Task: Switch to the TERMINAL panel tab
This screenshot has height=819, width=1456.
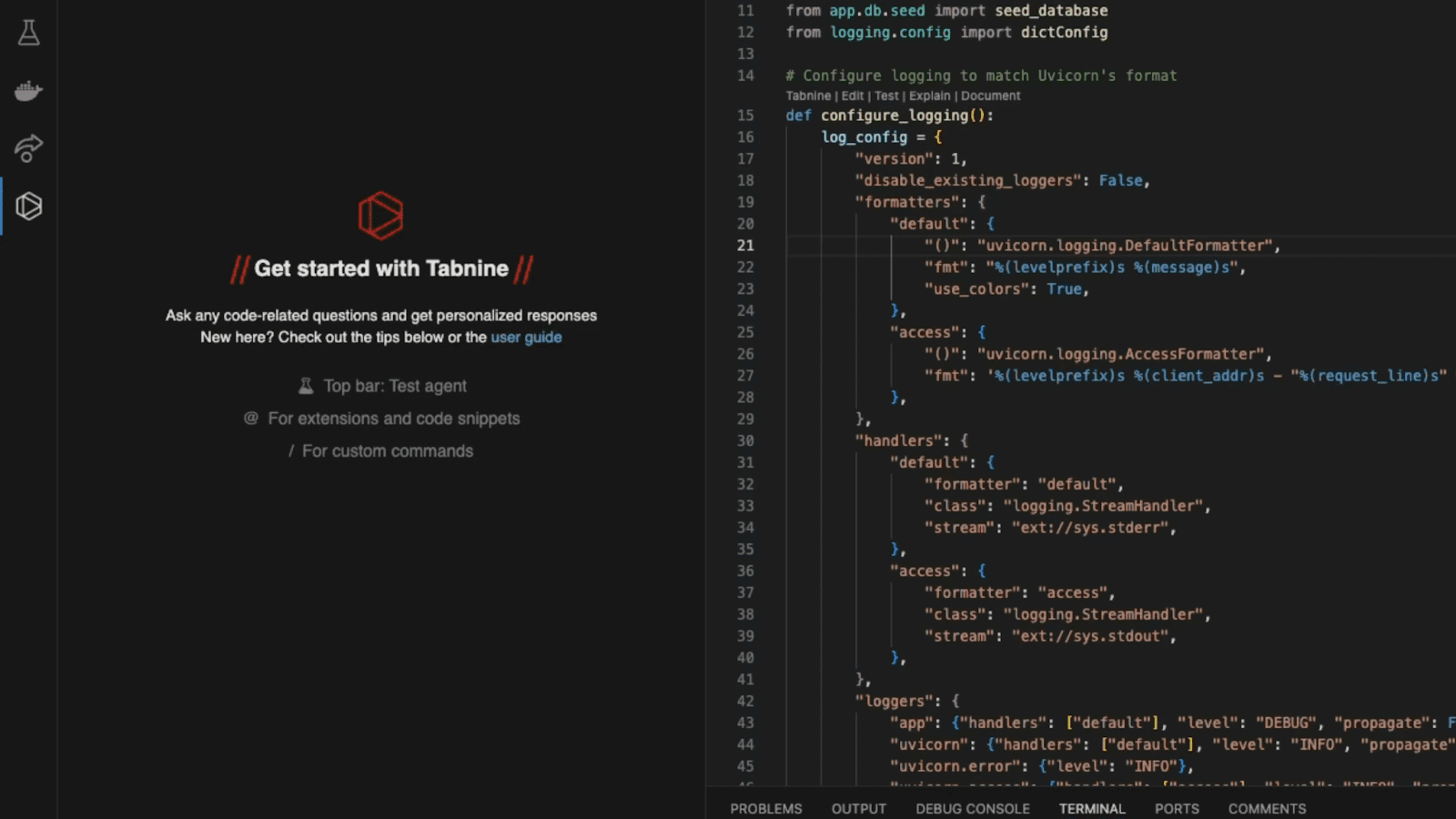Action: [1092, 809]
